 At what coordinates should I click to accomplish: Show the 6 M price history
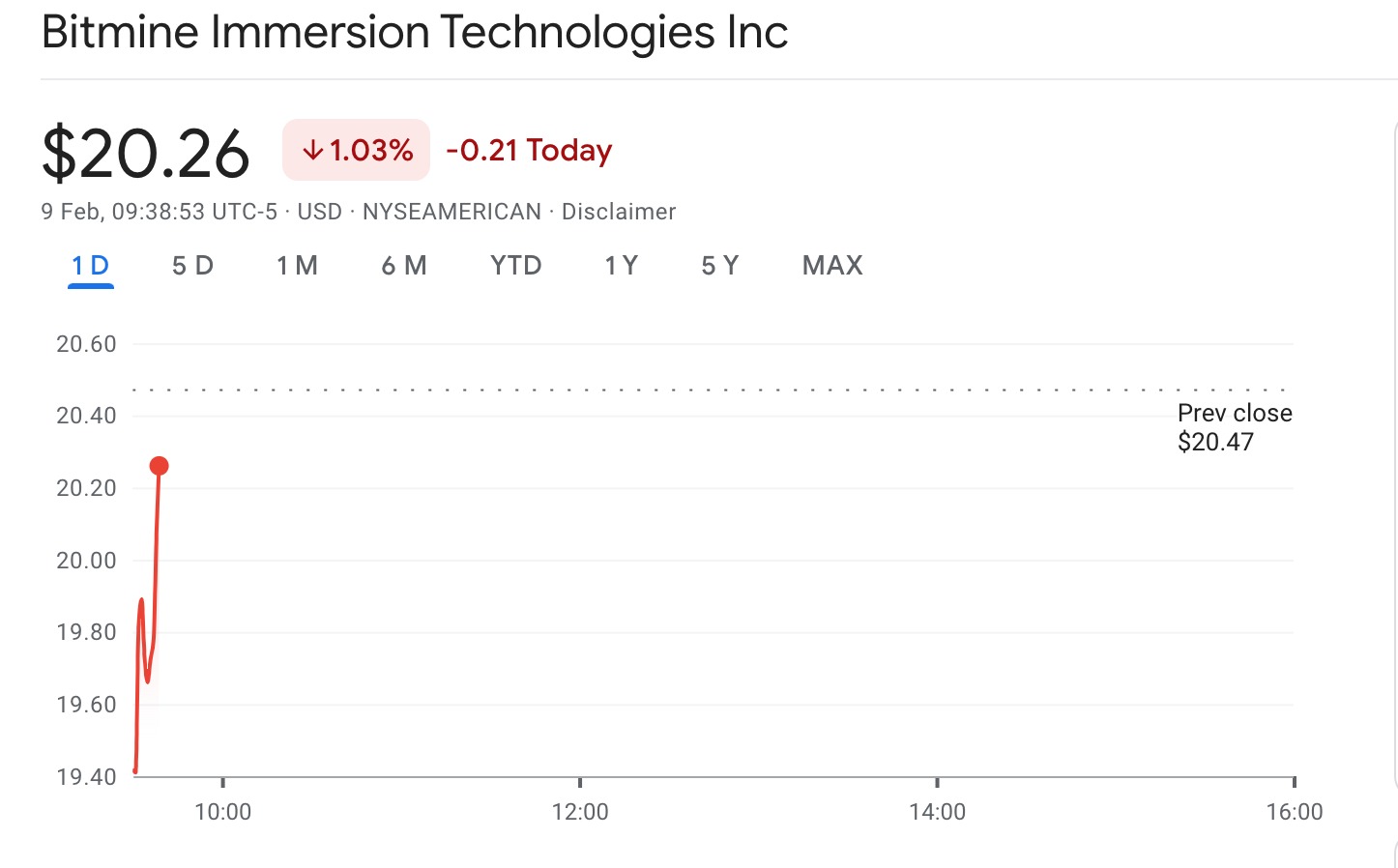pyautogui.click(x=404, y=266)
